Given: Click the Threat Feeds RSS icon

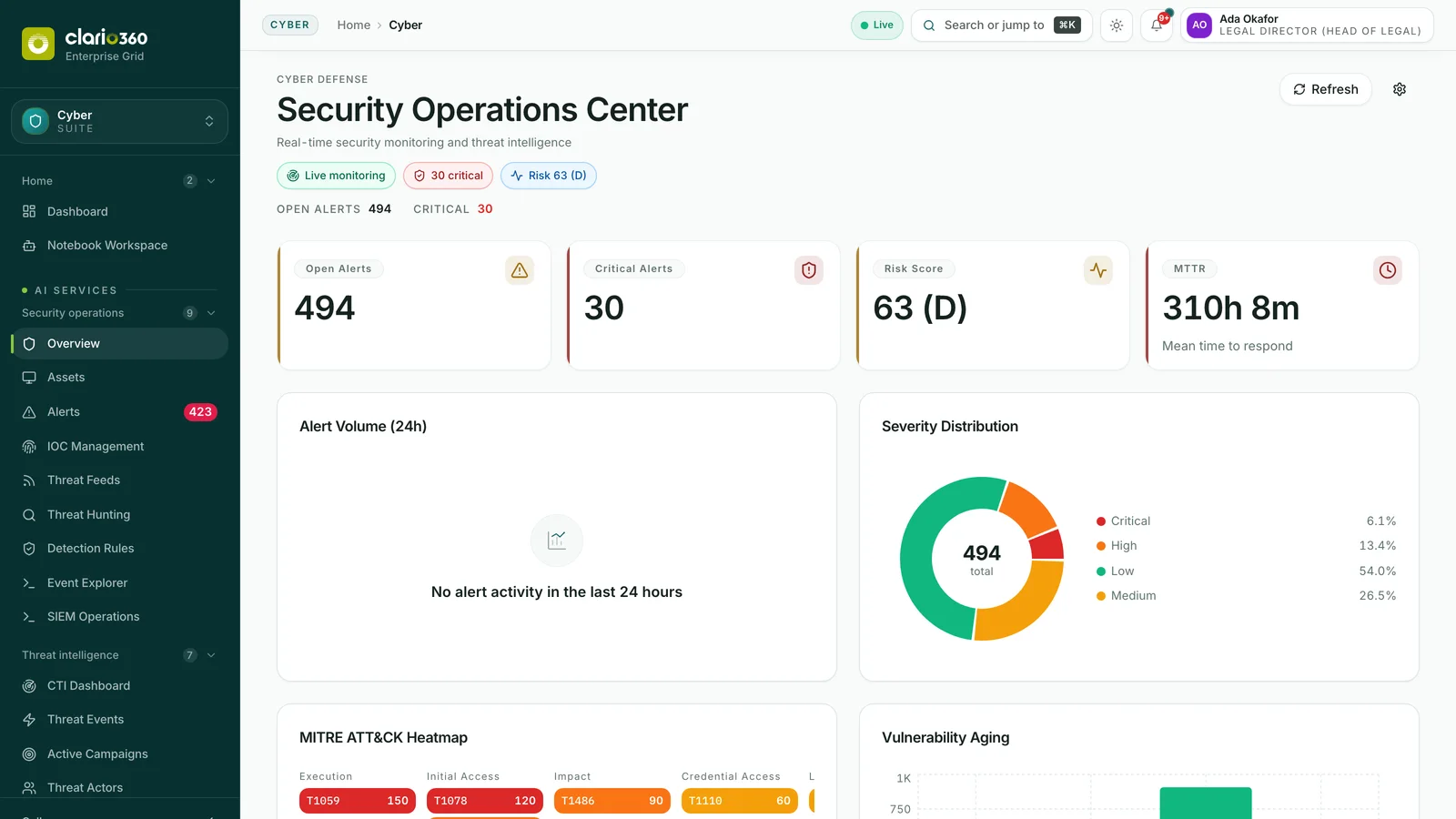Looking at the screenshot, I should coord(29,480).
